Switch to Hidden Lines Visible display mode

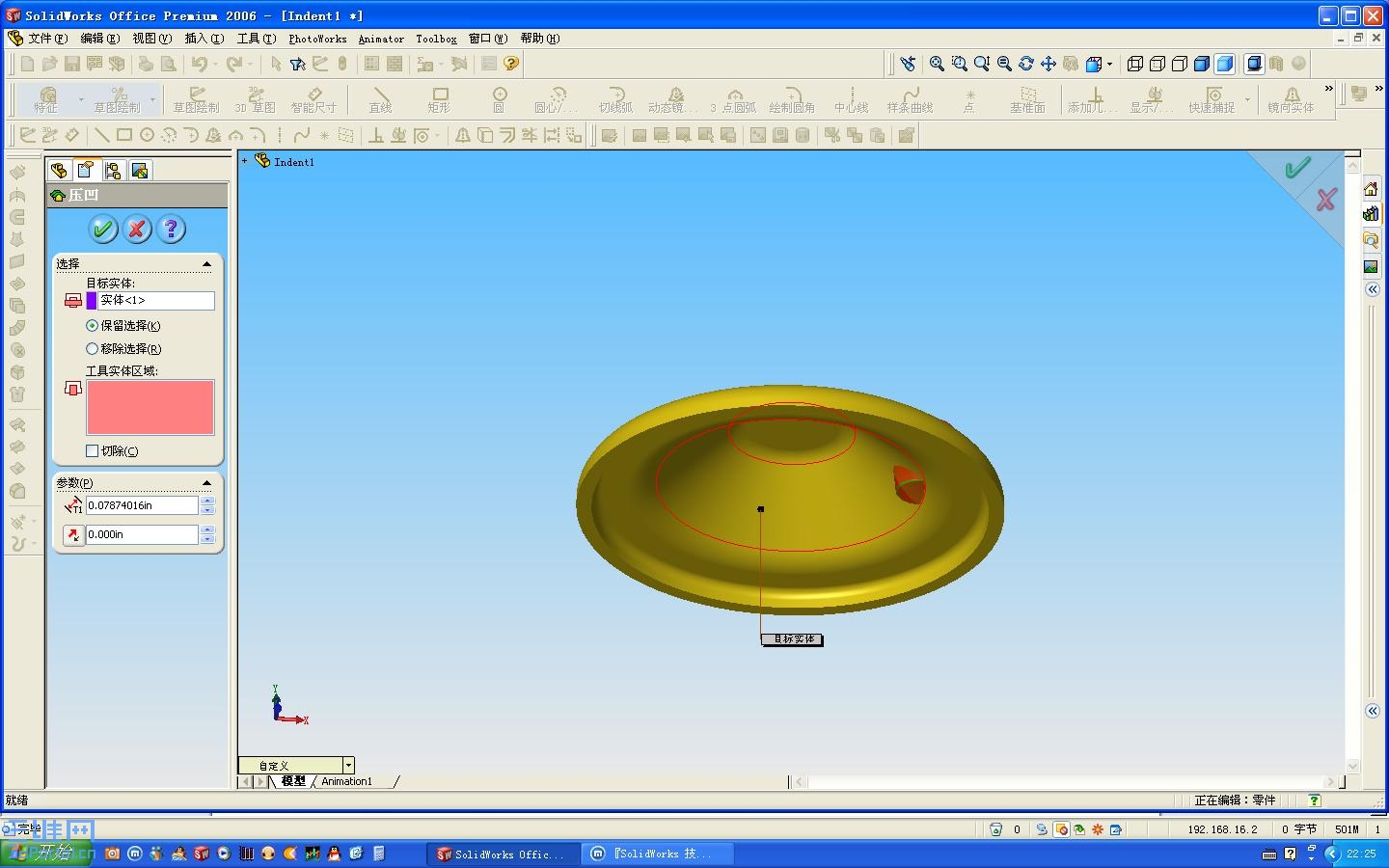[x=1157, y=64]
